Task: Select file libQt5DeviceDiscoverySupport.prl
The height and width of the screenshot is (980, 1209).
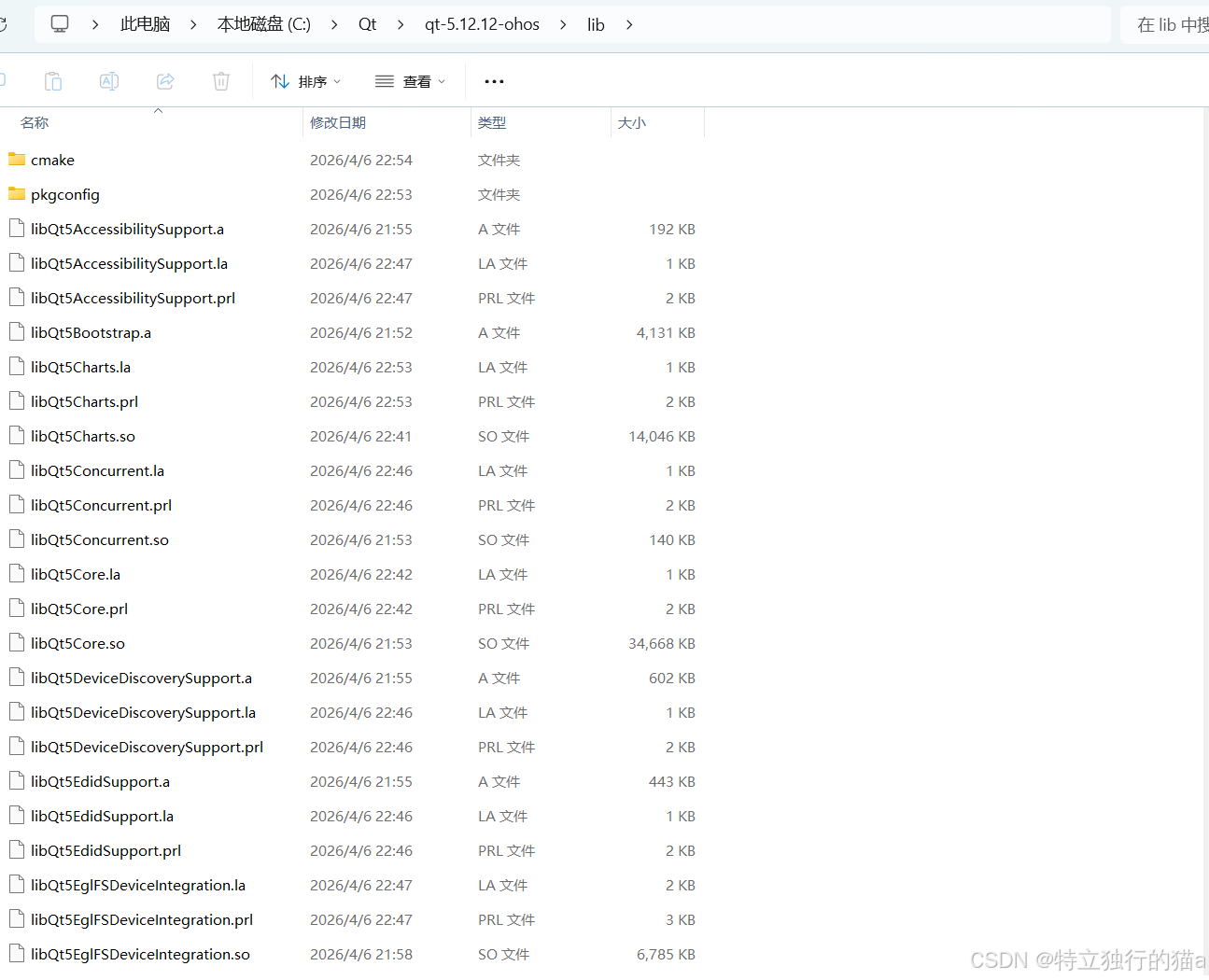Action: point(147,747)
